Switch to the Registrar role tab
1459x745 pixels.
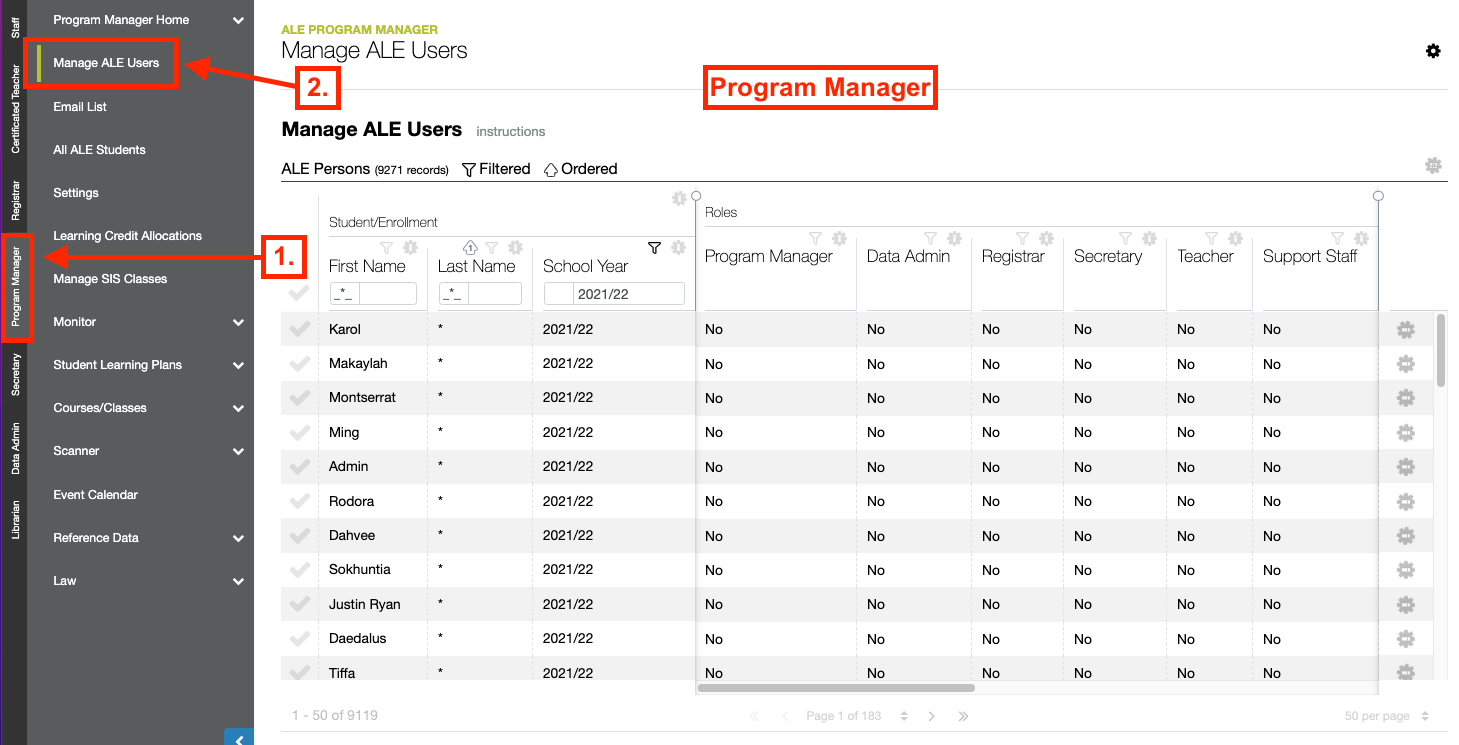click(14, 200)
